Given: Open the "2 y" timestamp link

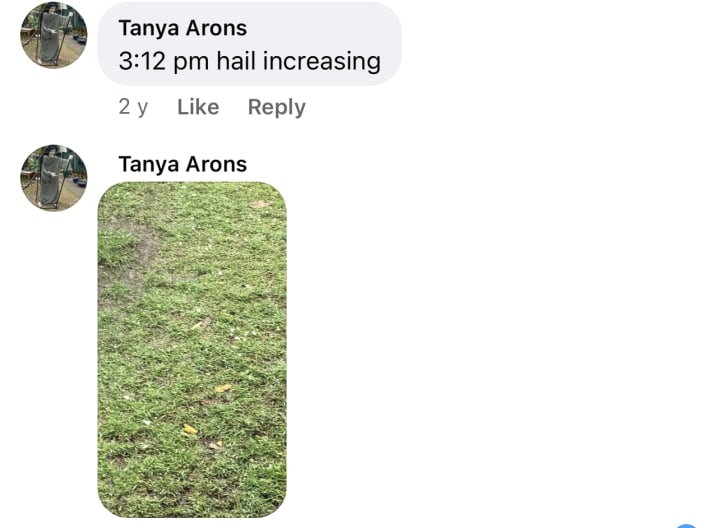Looking at the screenshot, I should 133,107.
